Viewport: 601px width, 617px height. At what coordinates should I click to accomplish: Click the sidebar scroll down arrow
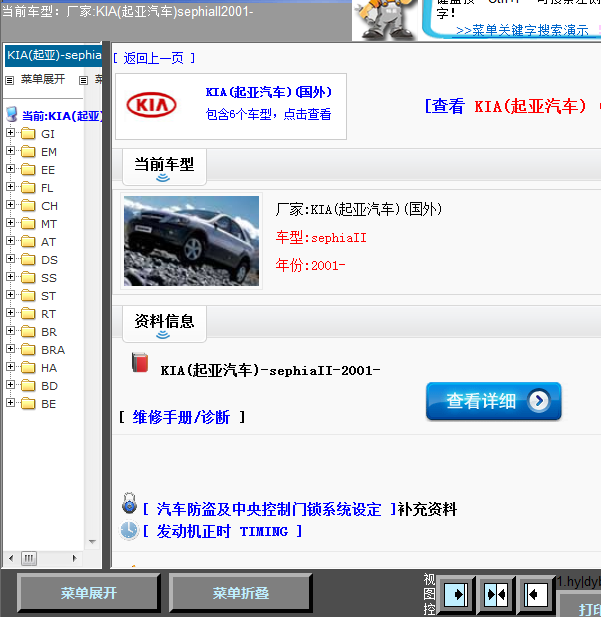click(x=92, y=542)
